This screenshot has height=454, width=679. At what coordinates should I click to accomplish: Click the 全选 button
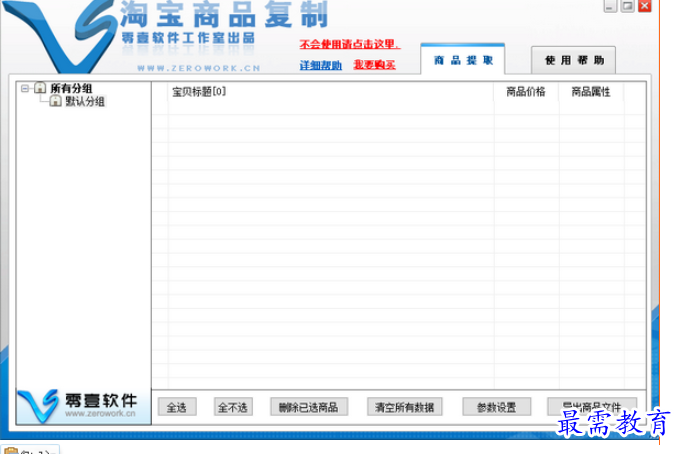click(x=177, y=407)
